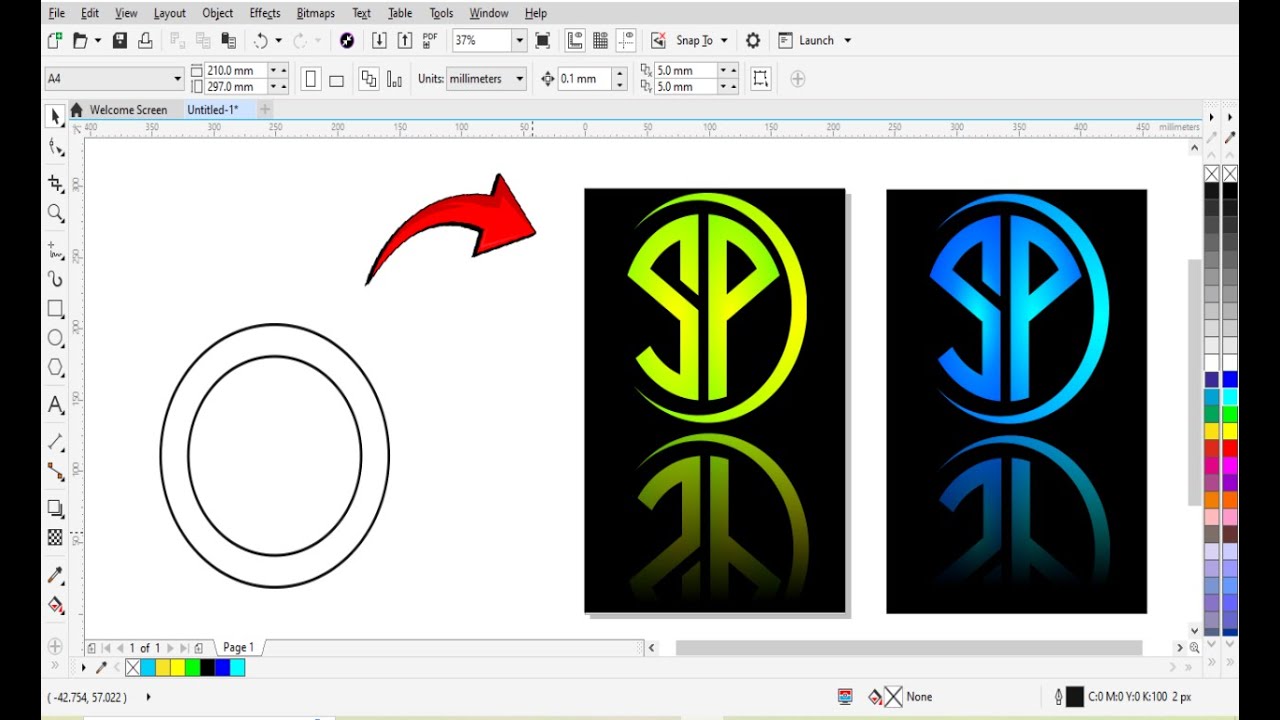The width and height of the screenshot is (1280, 720).
Task: Open the A4 page size dropdown
Action: tap(178, 79)
